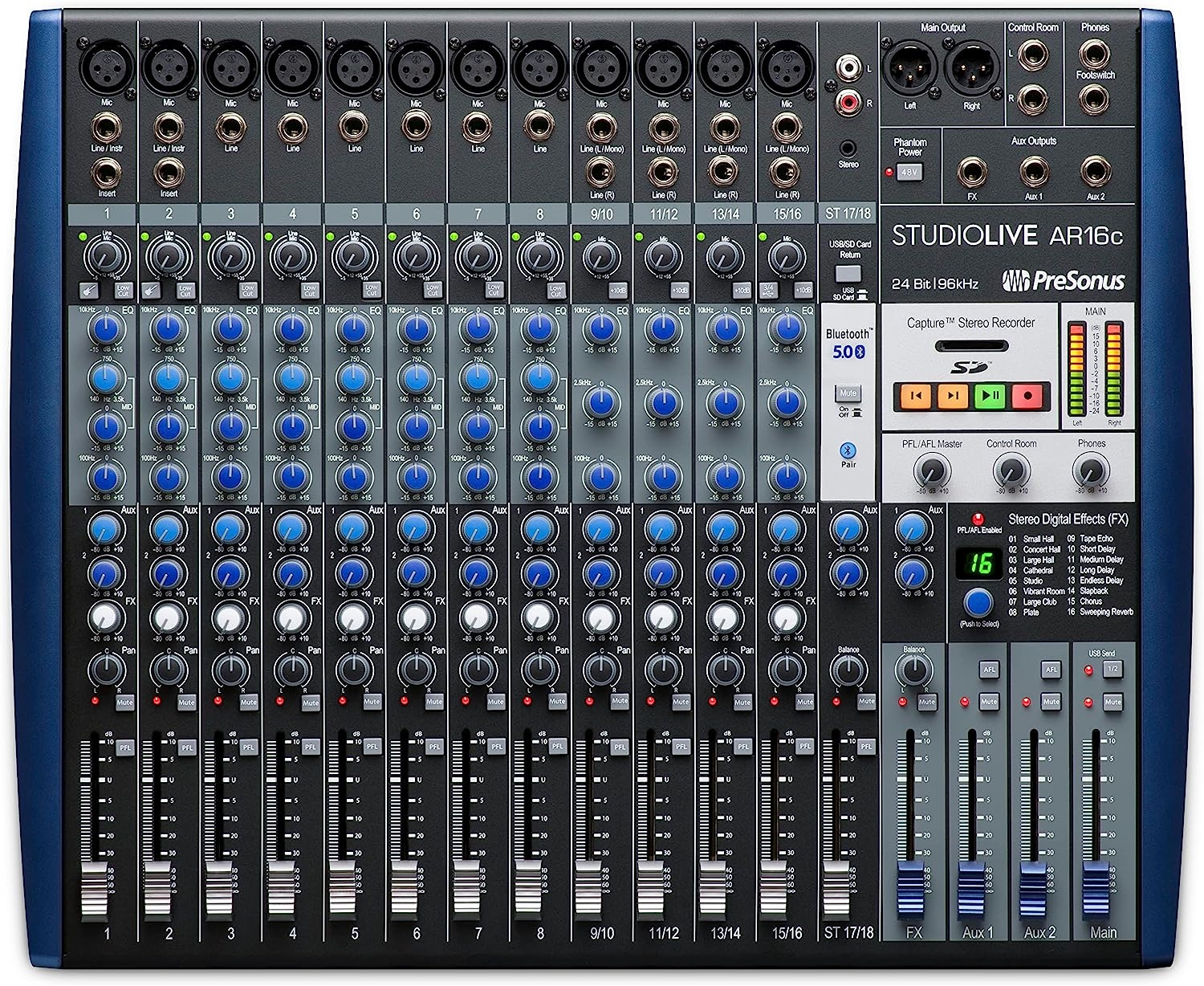Click the Main Output Left XLR jack
The image size is (1204, 986).
coord(910,67)
